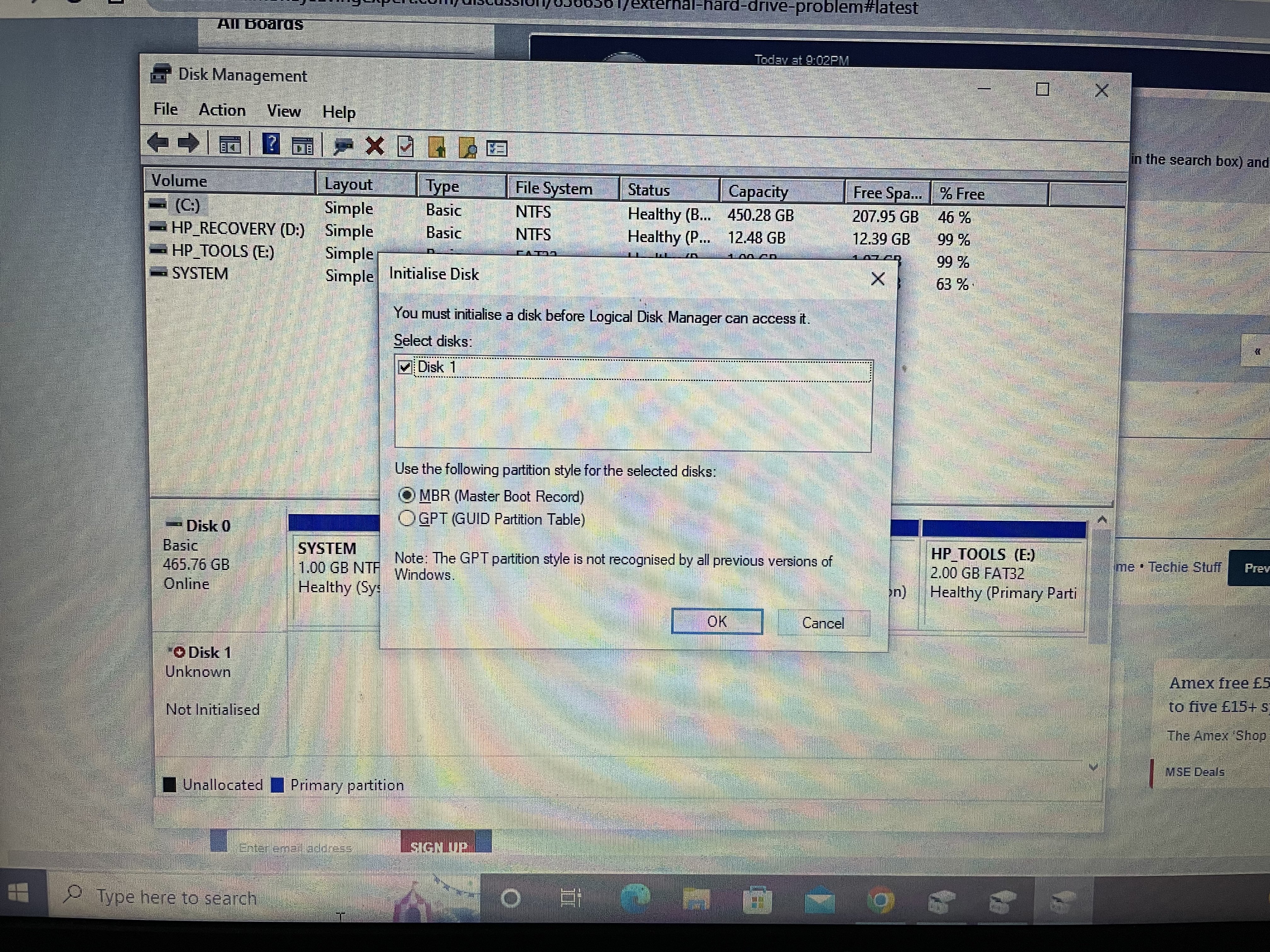Click the blue Help question-mark icon
Image resolution: width=1270 pixels, height=952 pixels.
click(x=271, y=144)
